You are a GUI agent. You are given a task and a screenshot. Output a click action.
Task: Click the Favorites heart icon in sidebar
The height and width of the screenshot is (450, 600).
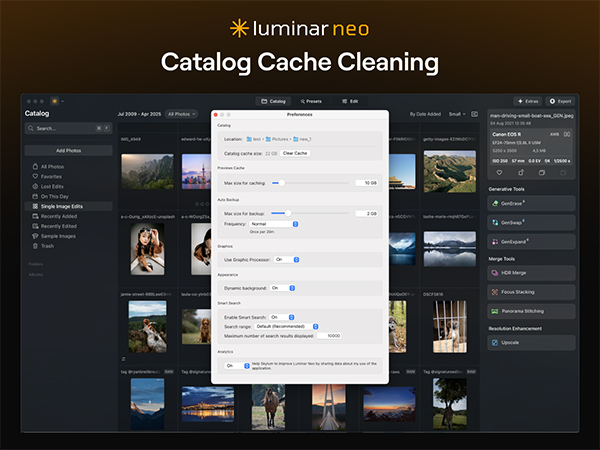point(35,176)
